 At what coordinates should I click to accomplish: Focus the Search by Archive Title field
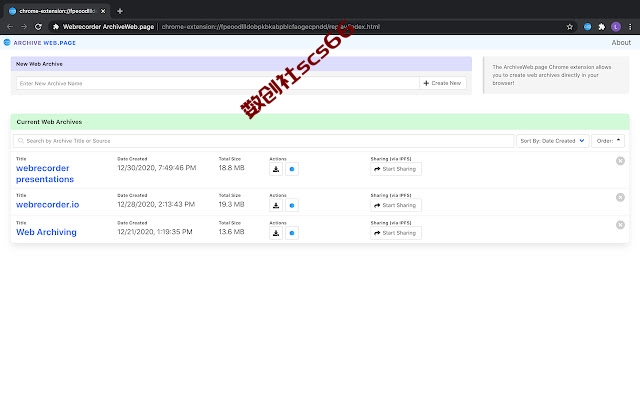click(264, 141)
